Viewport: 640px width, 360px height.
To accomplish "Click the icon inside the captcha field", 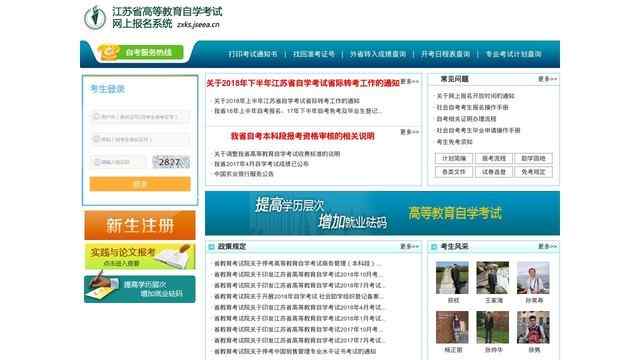I will click(97, 162).
